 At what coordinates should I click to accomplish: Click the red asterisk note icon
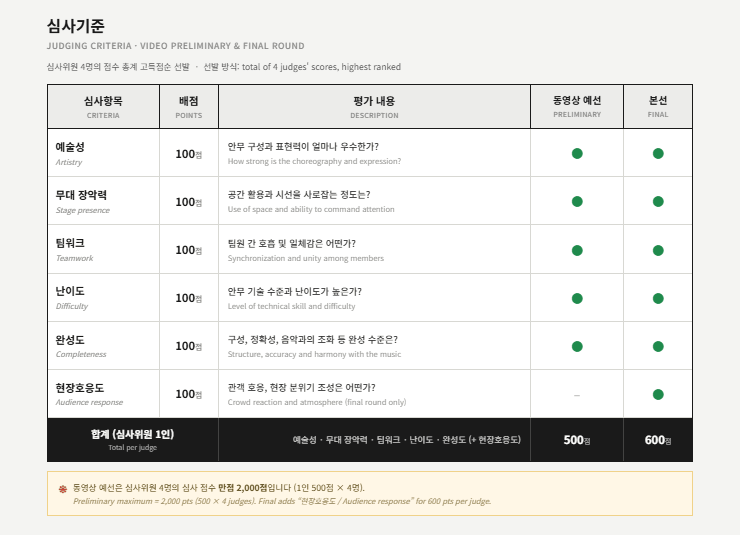[x=63, y=489]
